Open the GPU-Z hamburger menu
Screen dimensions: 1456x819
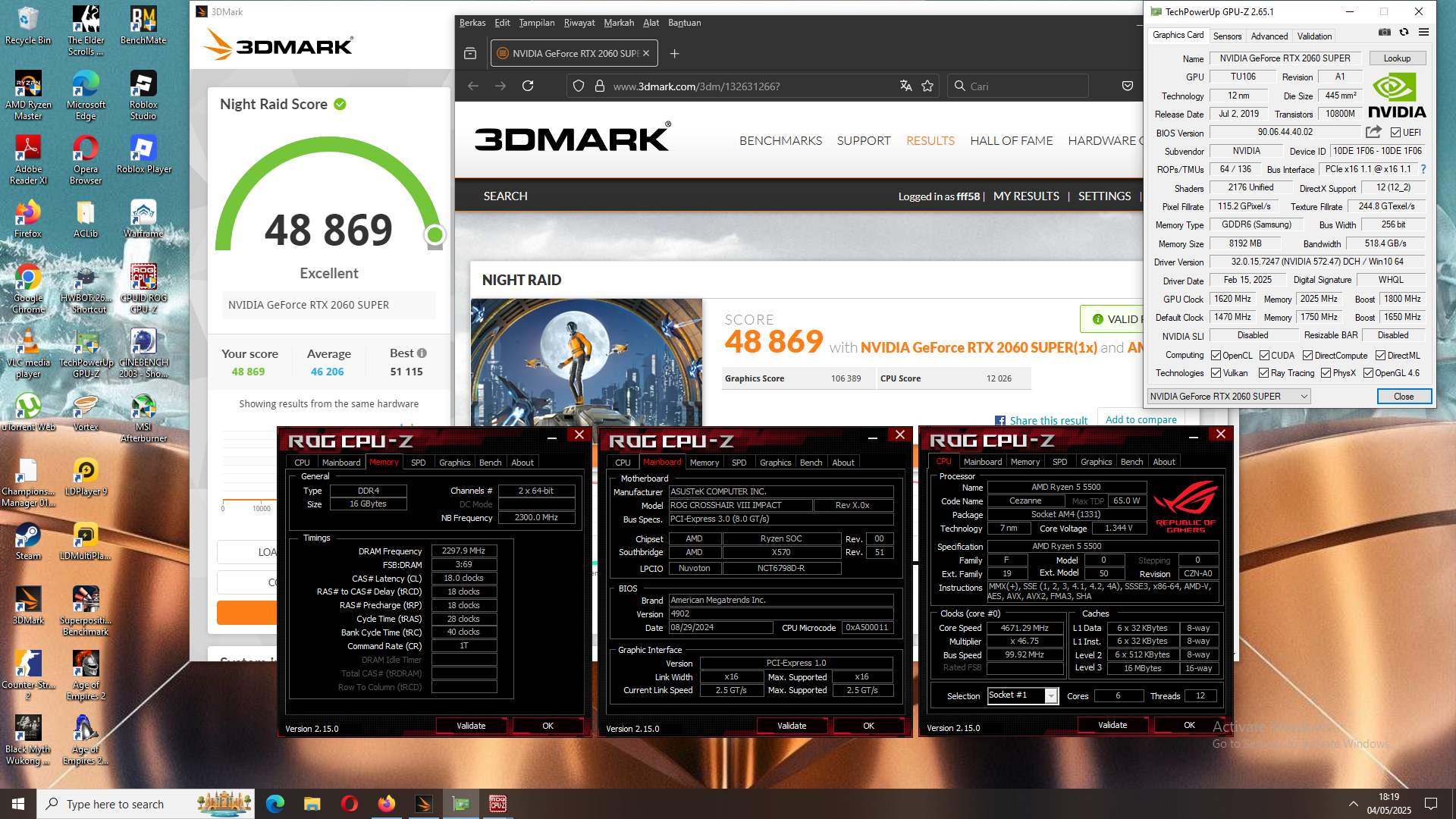pyautogui.click(x=1423, y=33)
